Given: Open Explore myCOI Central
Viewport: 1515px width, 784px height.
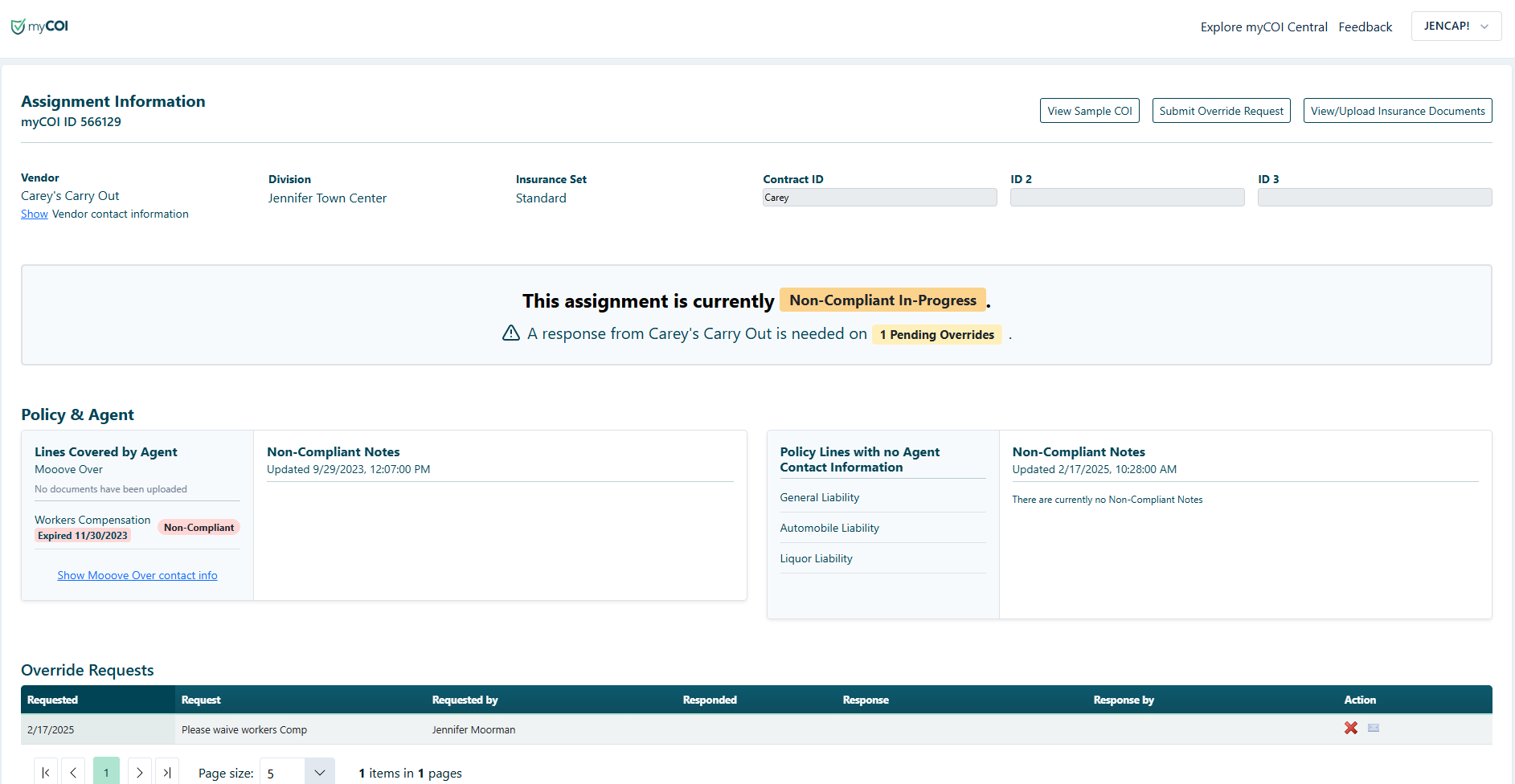Looking at the screenshot, I should pos(1263,27).
